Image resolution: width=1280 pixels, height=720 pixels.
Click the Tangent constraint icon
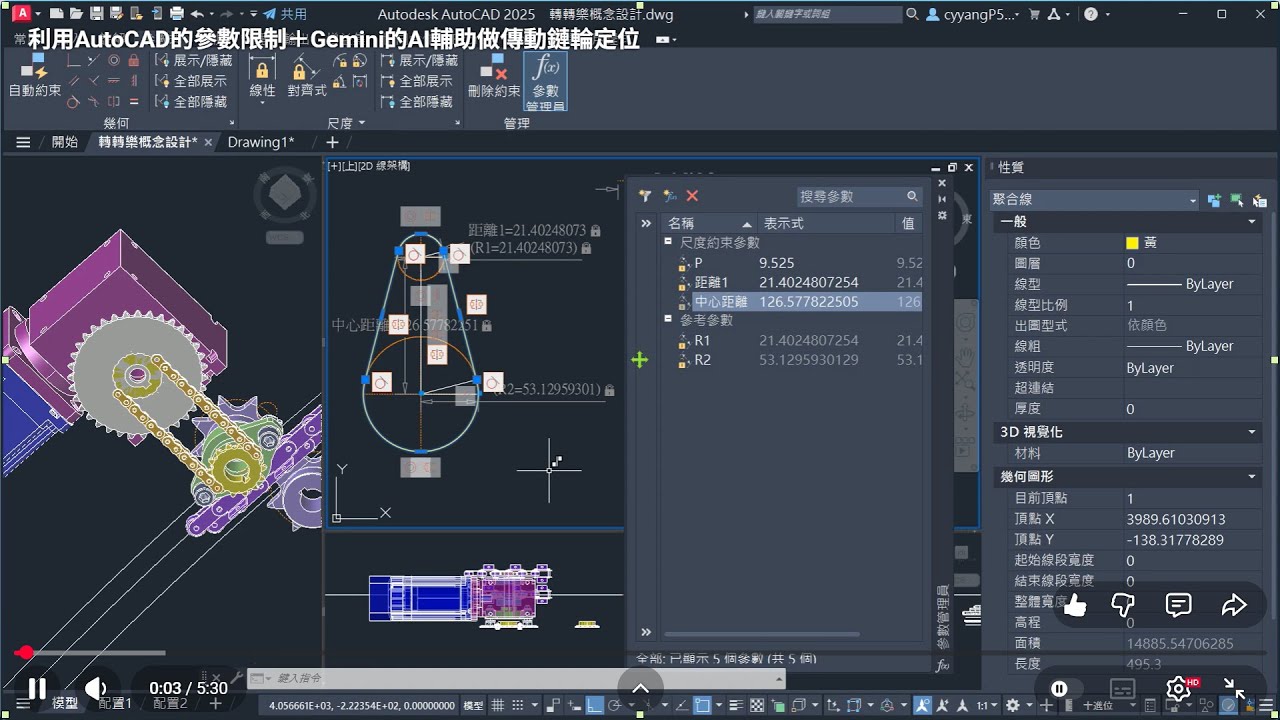74,101
